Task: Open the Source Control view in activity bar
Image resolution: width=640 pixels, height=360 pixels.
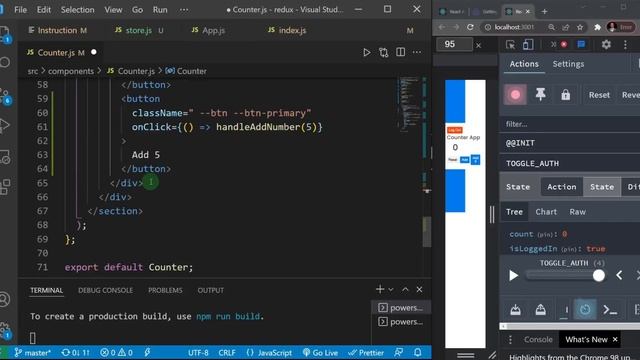Action: 6,97
